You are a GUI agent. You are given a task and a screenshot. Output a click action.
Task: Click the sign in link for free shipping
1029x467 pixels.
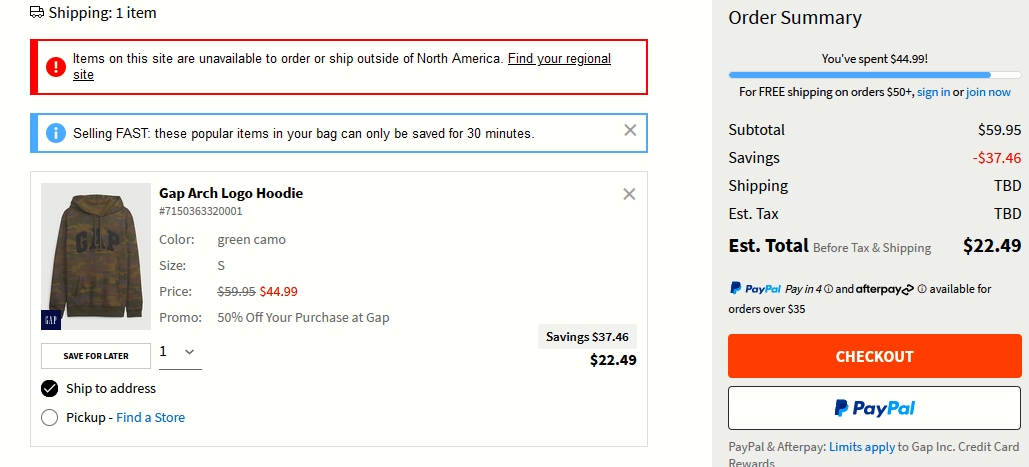[933, 92]
